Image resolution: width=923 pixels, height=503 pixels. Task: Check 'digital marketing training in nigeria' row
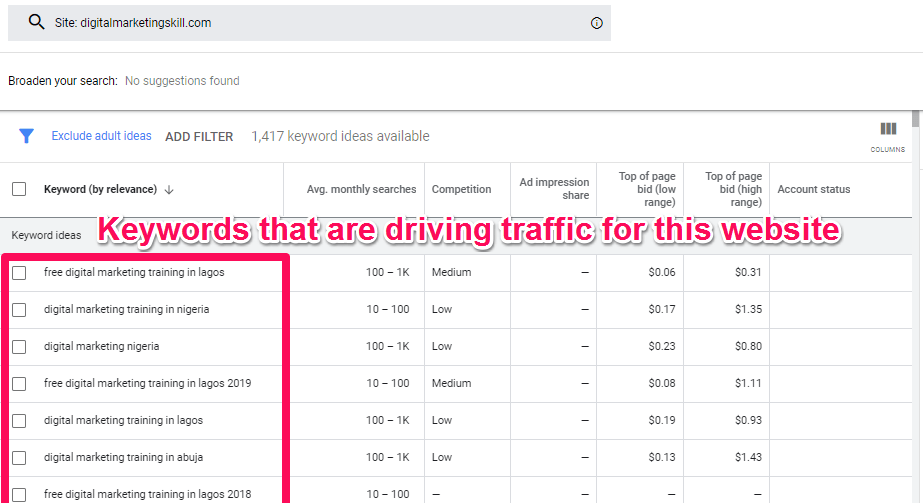(x=19, y=309)
